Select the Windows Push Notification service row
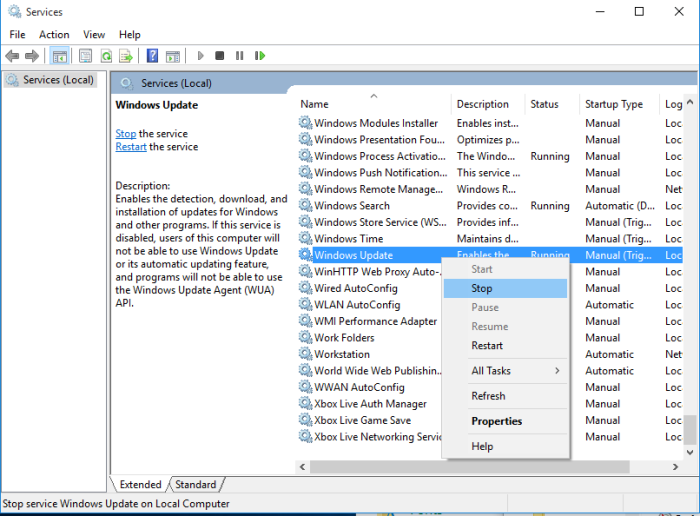 [x=490, y=172]
